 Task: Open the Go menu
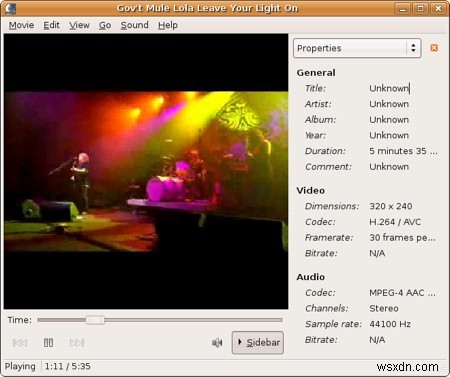pos(105,25)
